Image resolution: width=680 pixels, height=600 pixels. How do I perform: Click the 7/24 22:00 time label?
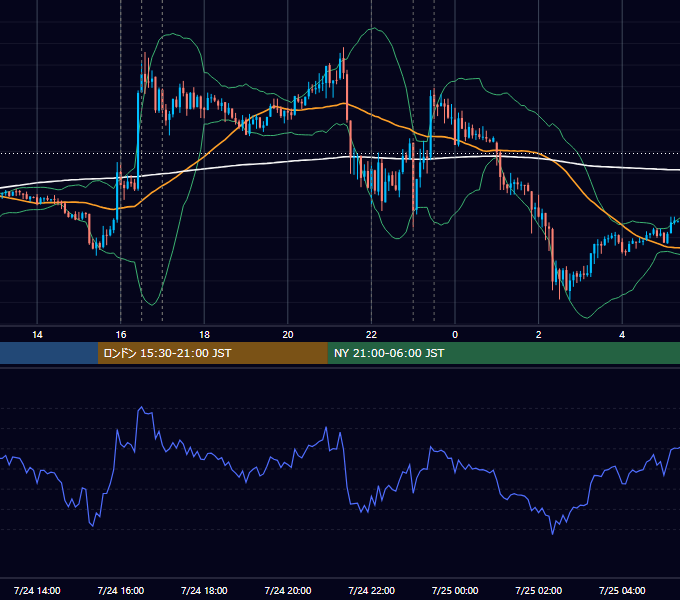coord(372,590)
